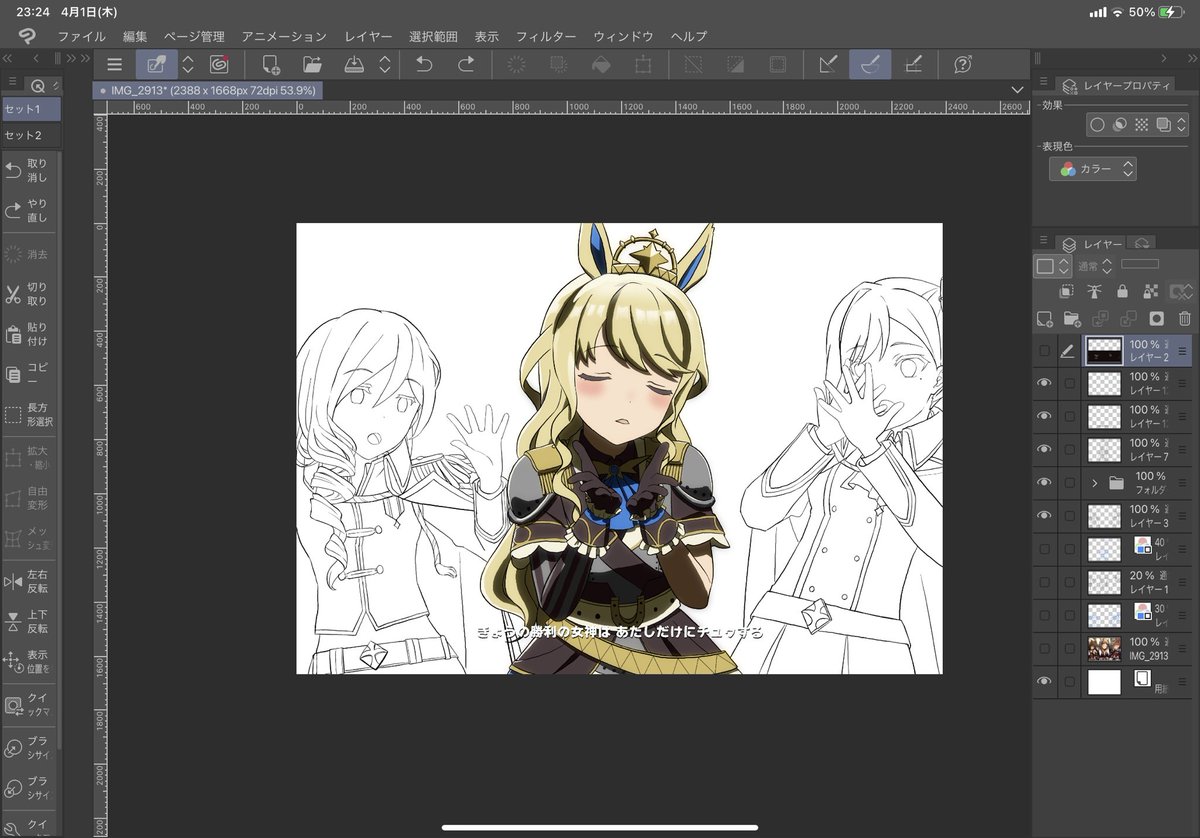Open palette color stepper in layer panel
The height and width of the screenshot is (838, 1200).
1053,267
